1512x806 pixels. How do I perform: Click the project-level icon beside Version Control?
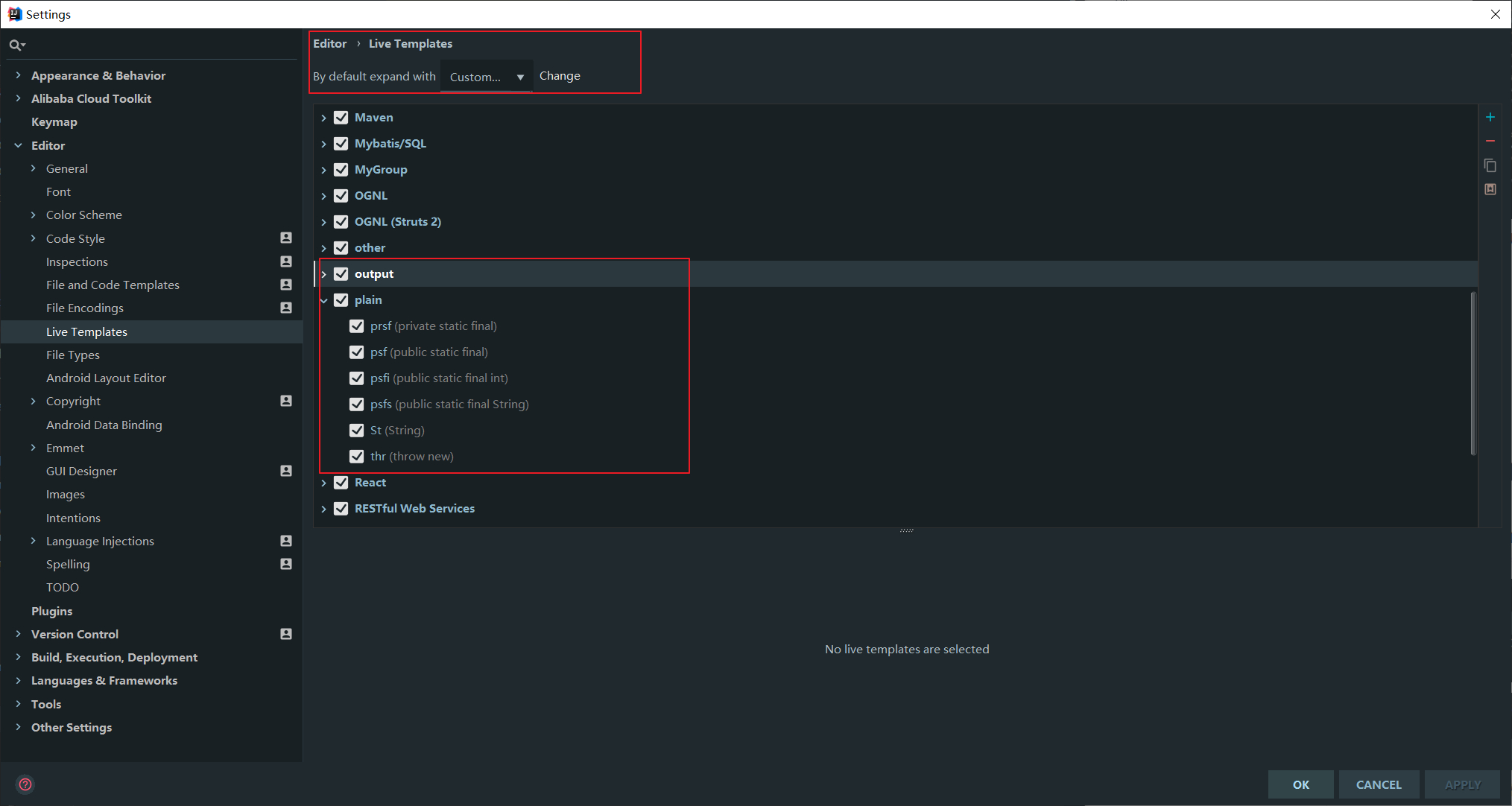click(x=286, y=634)
